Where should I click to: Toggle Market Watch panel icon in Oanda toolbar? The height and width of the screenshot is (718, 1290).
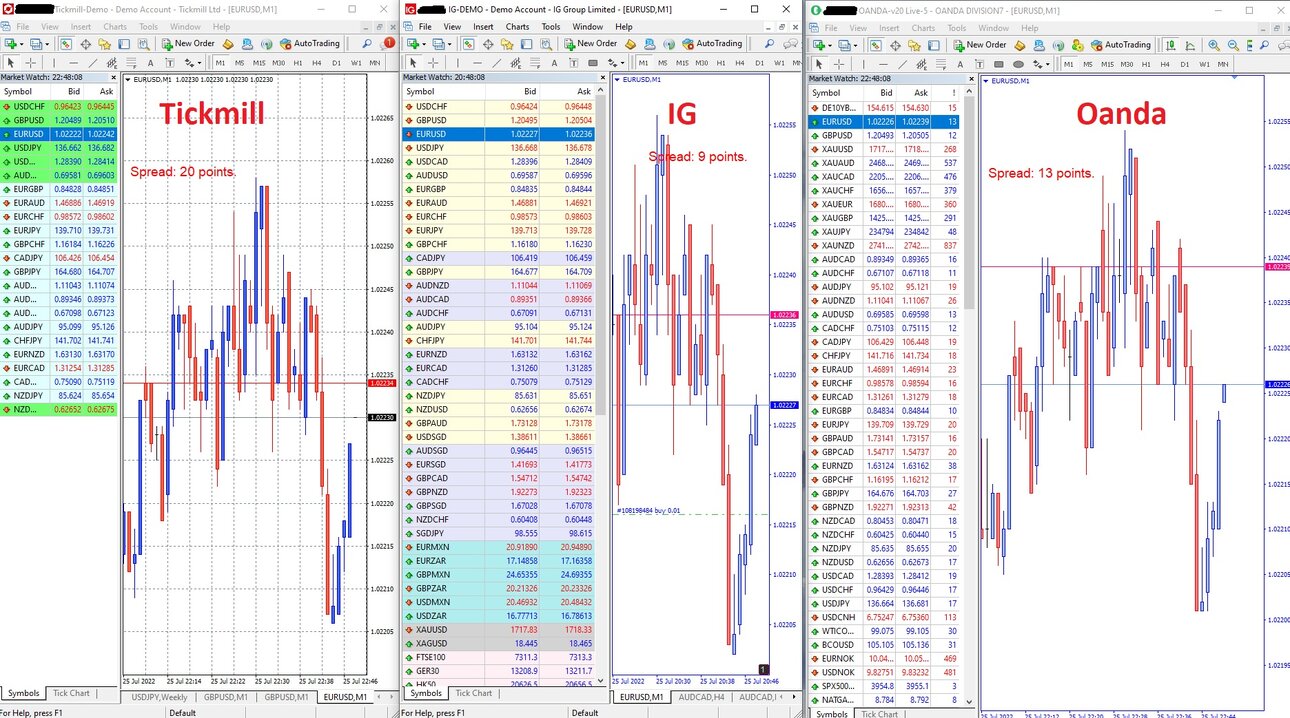875,45
